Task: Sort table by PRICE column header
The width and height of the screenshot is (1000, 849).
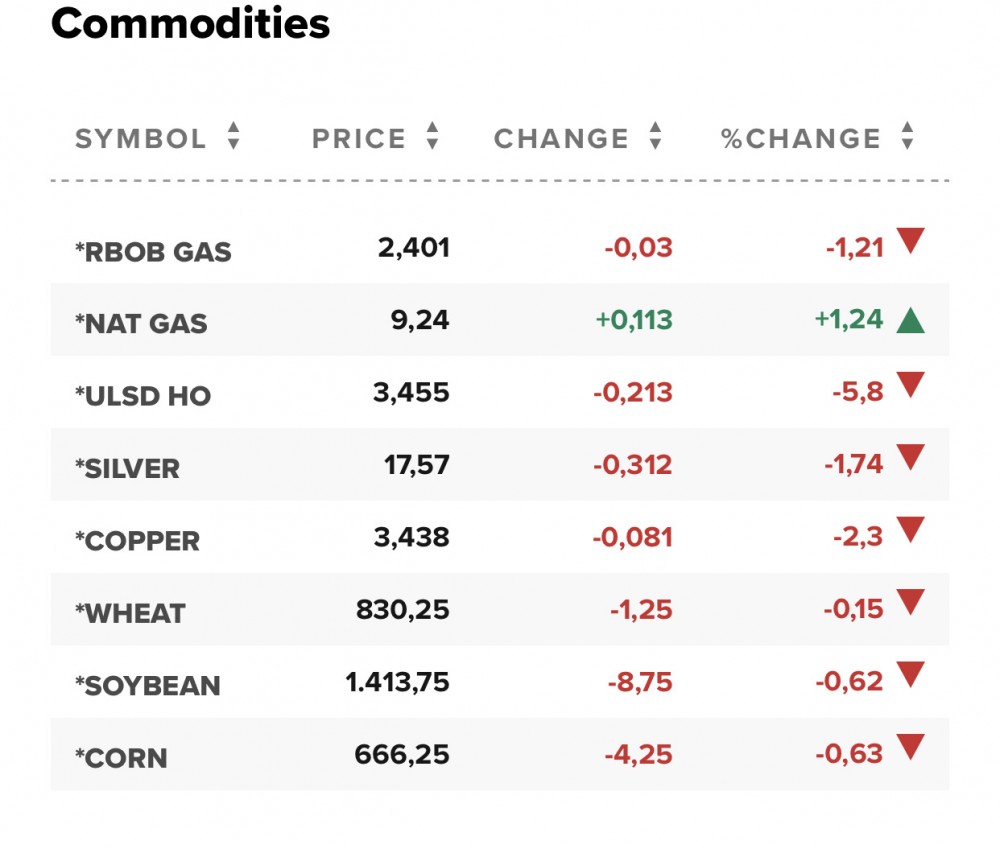Action: 359,138
